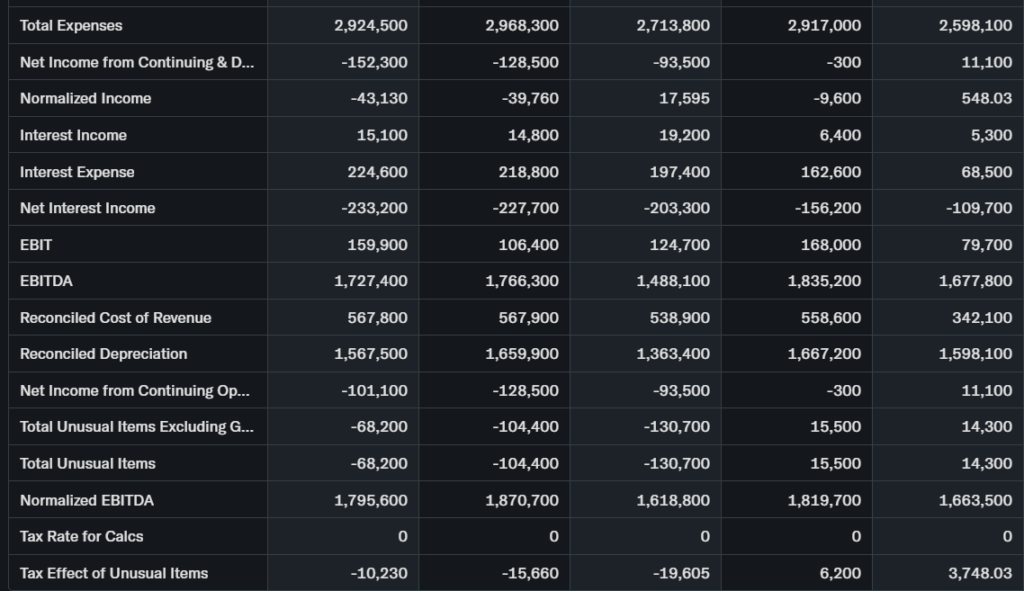Click the Tax Effect of Unusual Items label

[114, 573]
